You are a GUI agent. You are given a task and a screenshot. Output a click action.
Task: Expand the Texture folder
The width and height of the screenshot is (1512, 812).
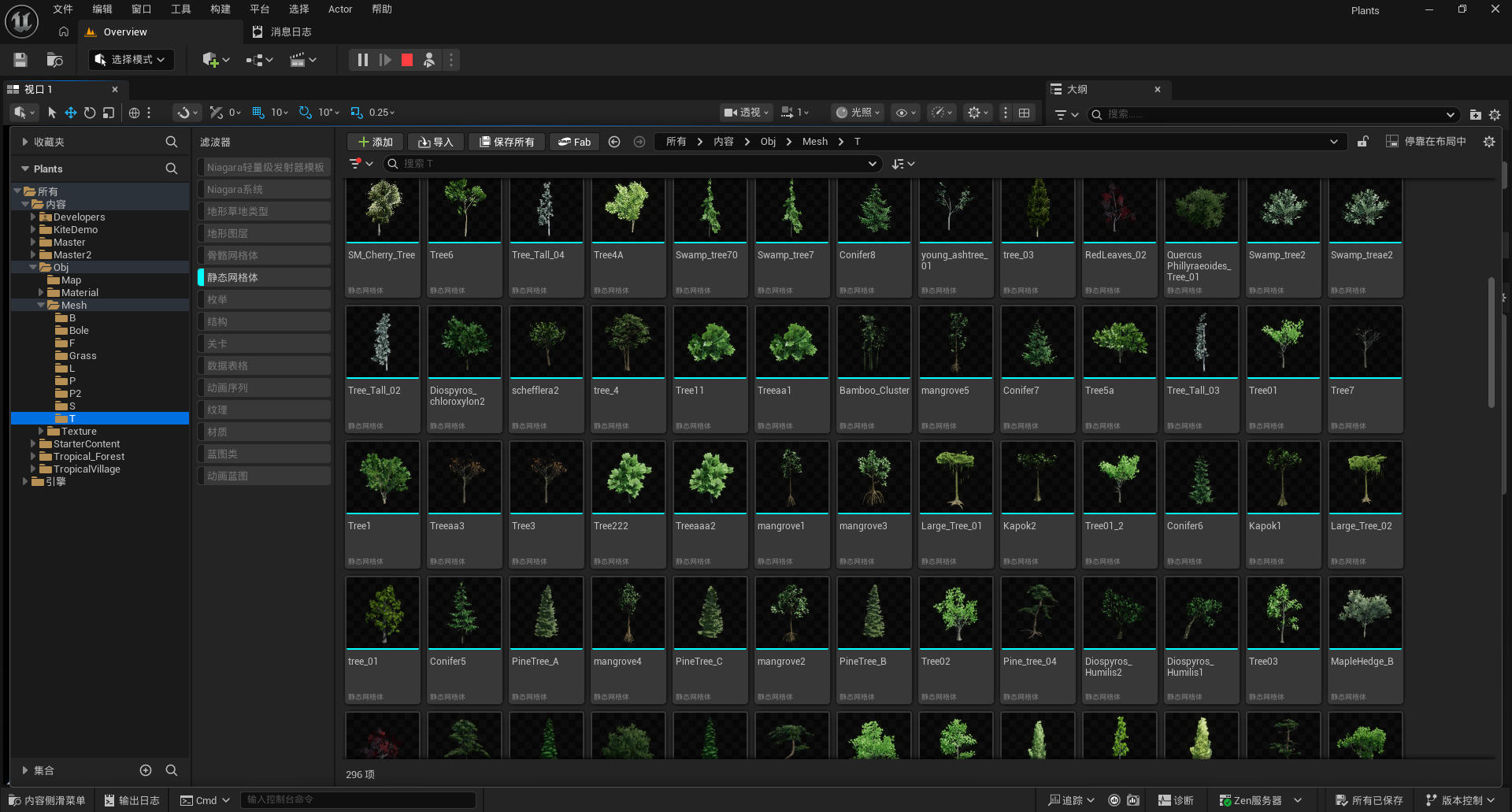point(41,432)
